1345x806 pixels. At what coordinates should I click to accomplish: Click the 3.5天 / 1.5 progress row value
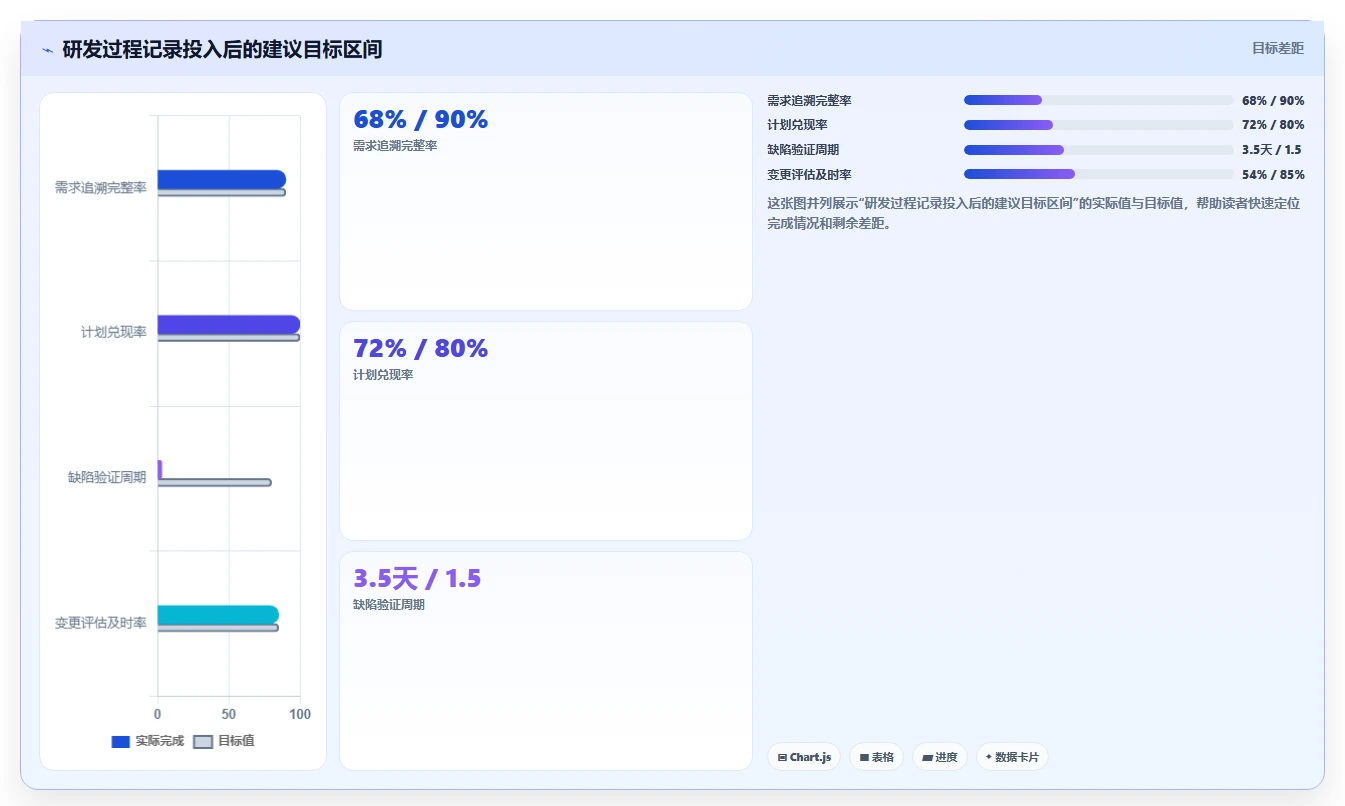[x=1271, y=150]
